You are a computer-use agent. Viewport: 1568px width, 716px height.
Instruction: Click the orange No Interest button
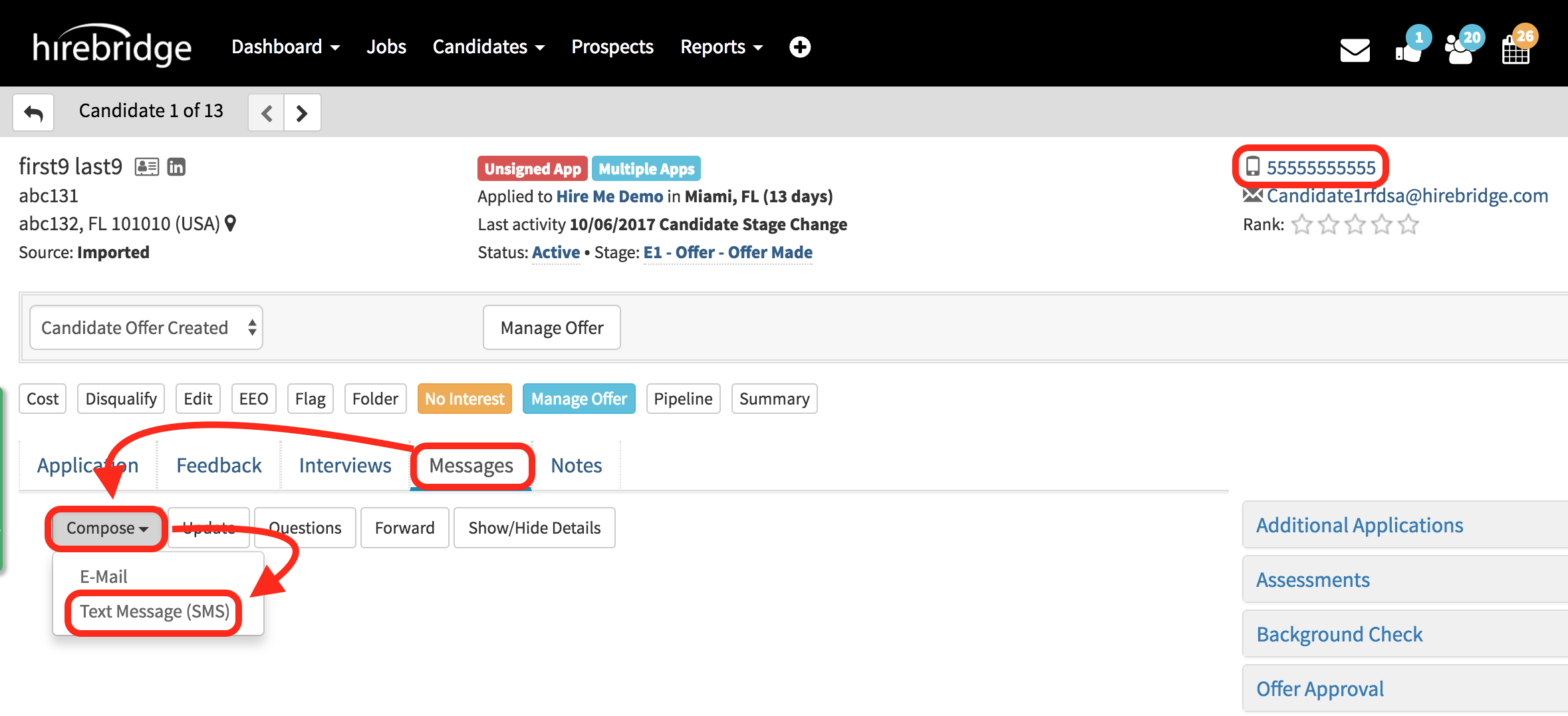click(x=464, y=399)
